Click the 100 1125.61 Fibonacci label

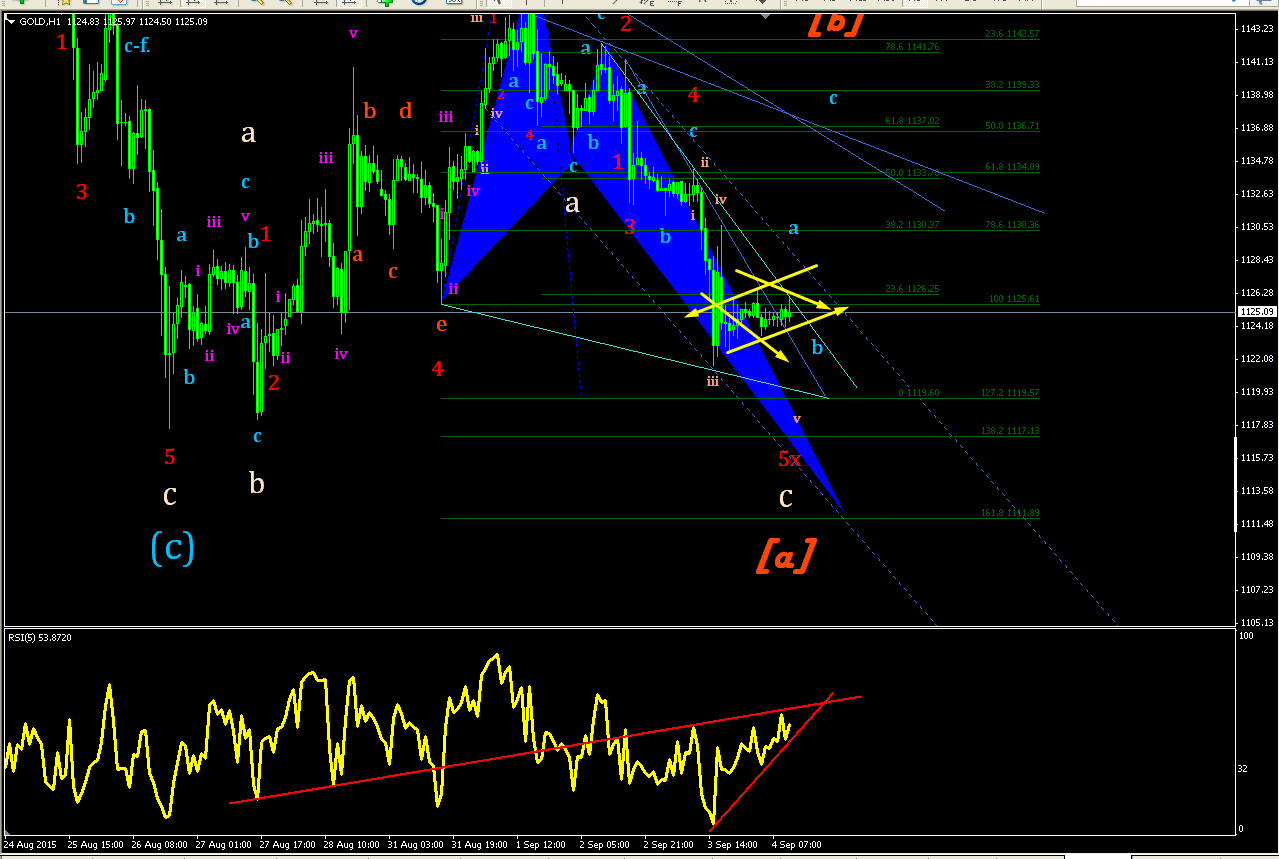click(1013, 299)
